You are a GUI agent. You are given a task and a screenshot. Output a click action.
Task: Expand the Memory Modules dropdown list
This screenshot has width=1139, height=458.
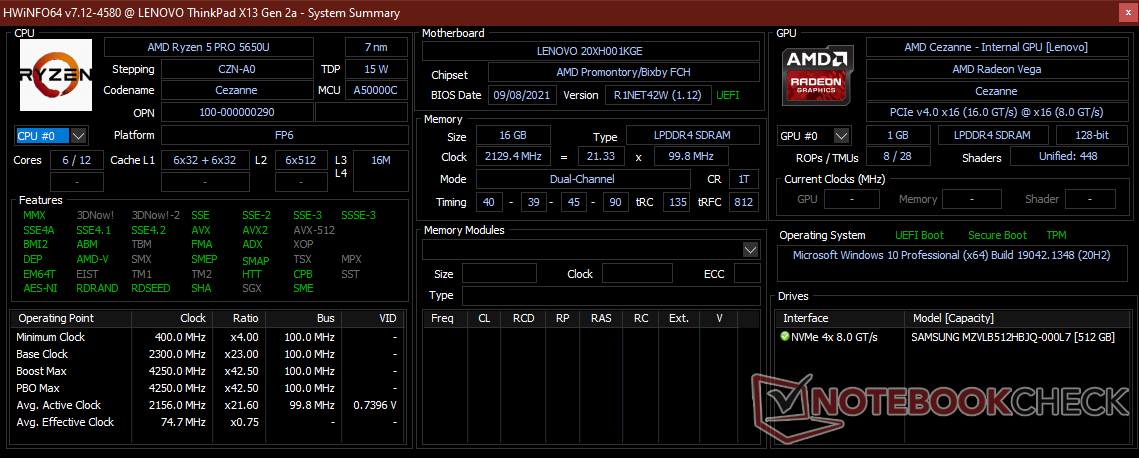coord(750,250)
